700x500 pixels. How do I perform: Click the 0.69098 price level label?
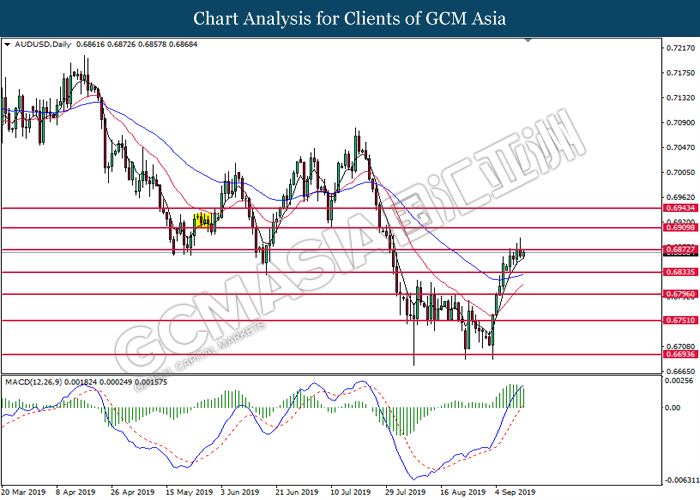pos(681,228)
